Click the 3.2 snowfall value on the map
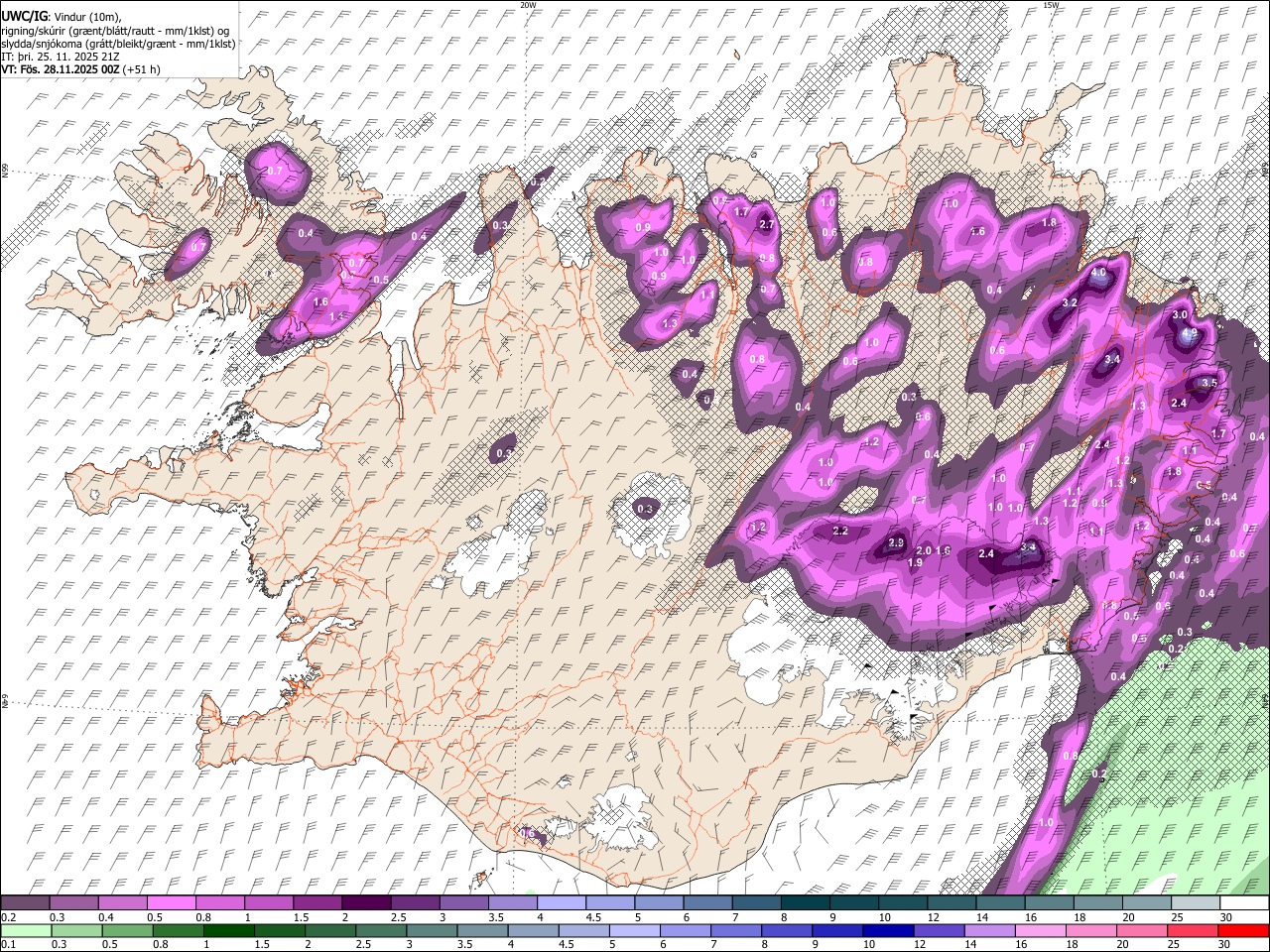 point(1070,302)
